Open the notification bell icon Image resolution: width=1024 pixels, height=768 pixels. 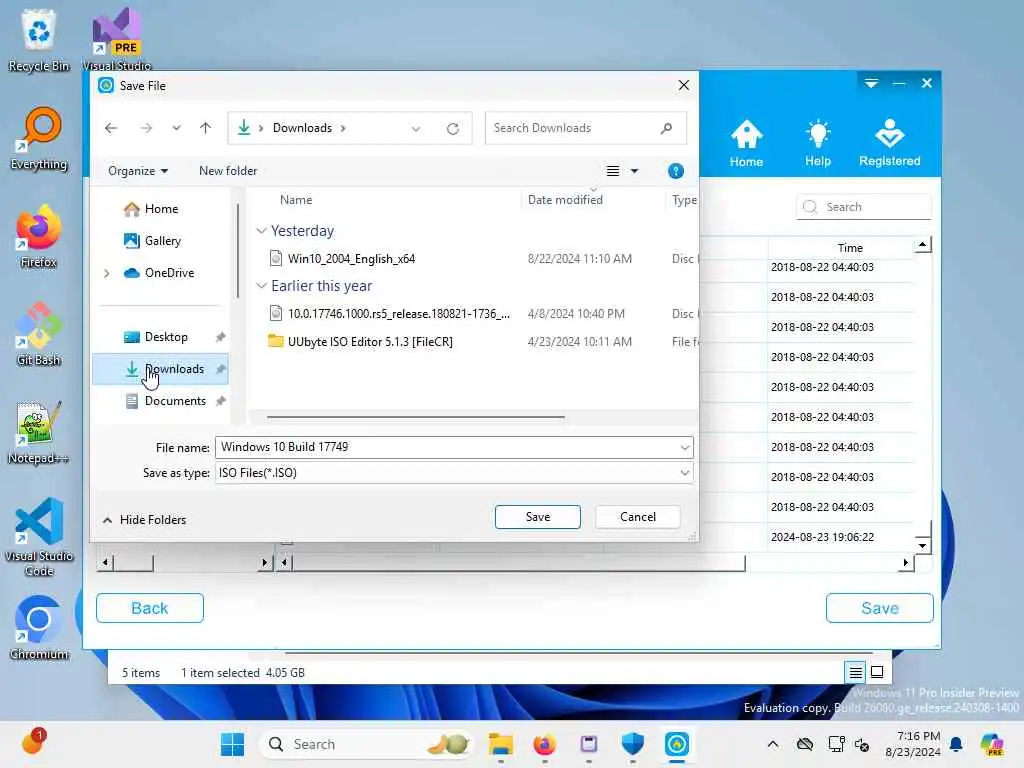(x=956, y=744)
